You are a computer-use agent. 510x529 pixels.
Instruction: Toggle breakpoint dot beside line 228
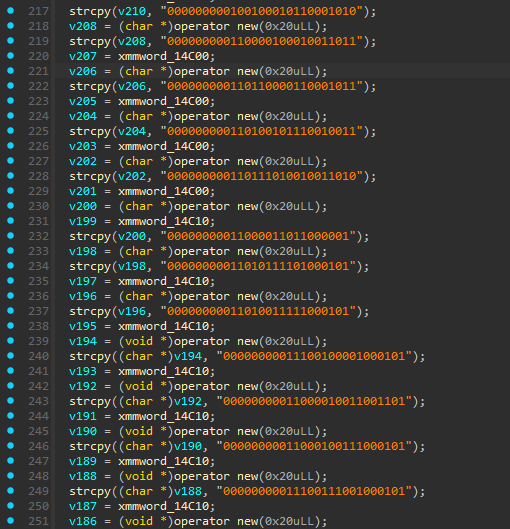click(x=10, y=175)
